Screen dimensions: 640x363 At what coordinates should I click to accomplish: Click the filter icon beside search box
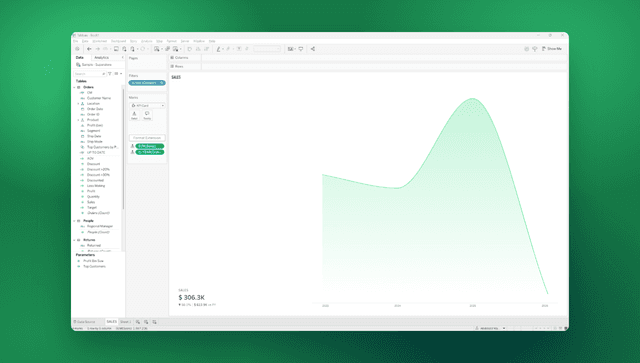(110, 73)
